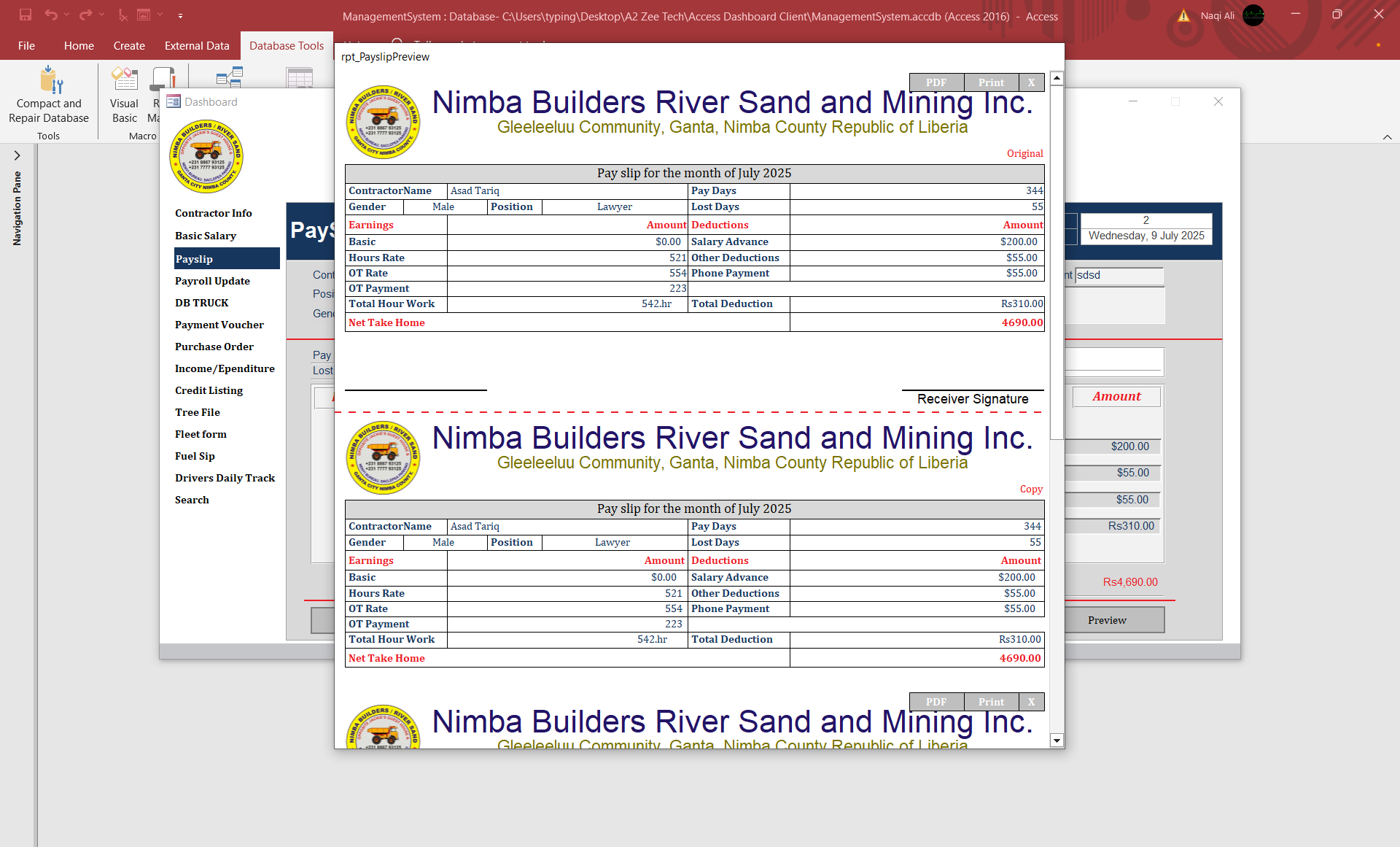
Task: Expand the Navigation Pane chevron
Action: (17, 155)
